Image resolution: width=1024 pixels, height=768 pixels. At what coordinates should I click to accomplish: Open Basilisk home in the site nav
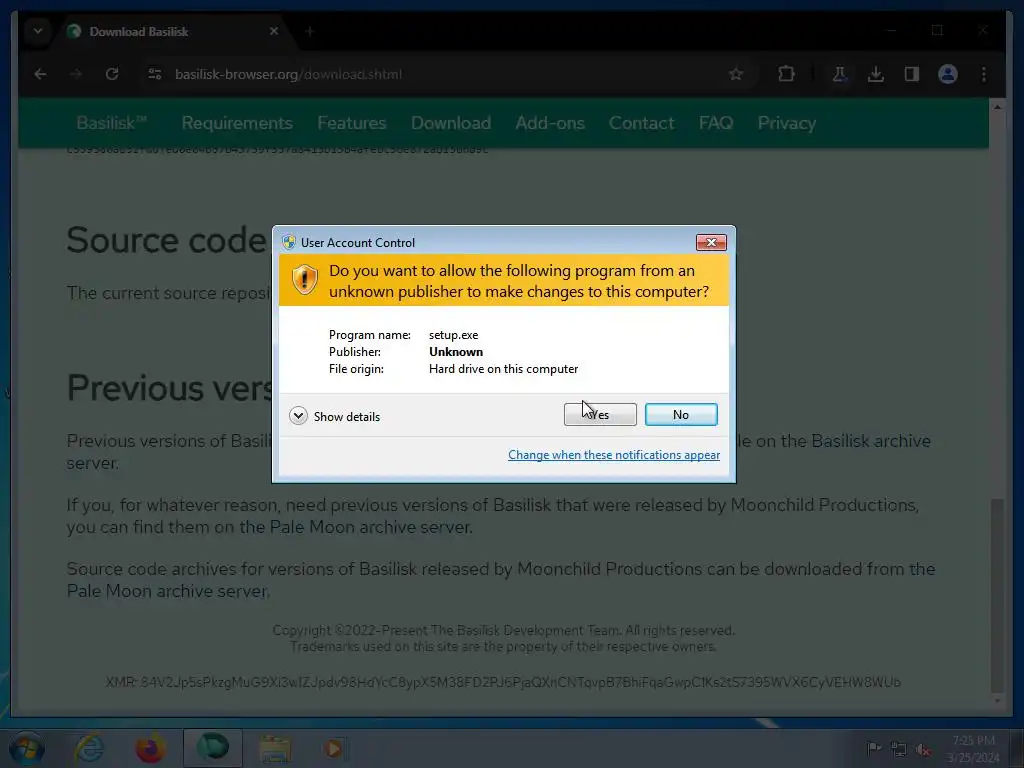point(112,123)
